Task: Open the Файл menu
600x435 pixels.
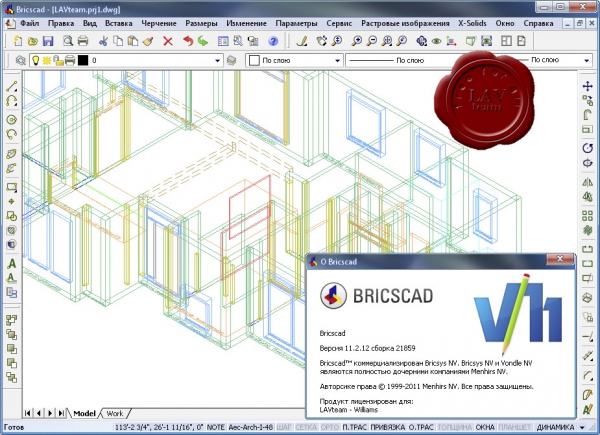Action: pyautogui.click(x=29, y=23)
